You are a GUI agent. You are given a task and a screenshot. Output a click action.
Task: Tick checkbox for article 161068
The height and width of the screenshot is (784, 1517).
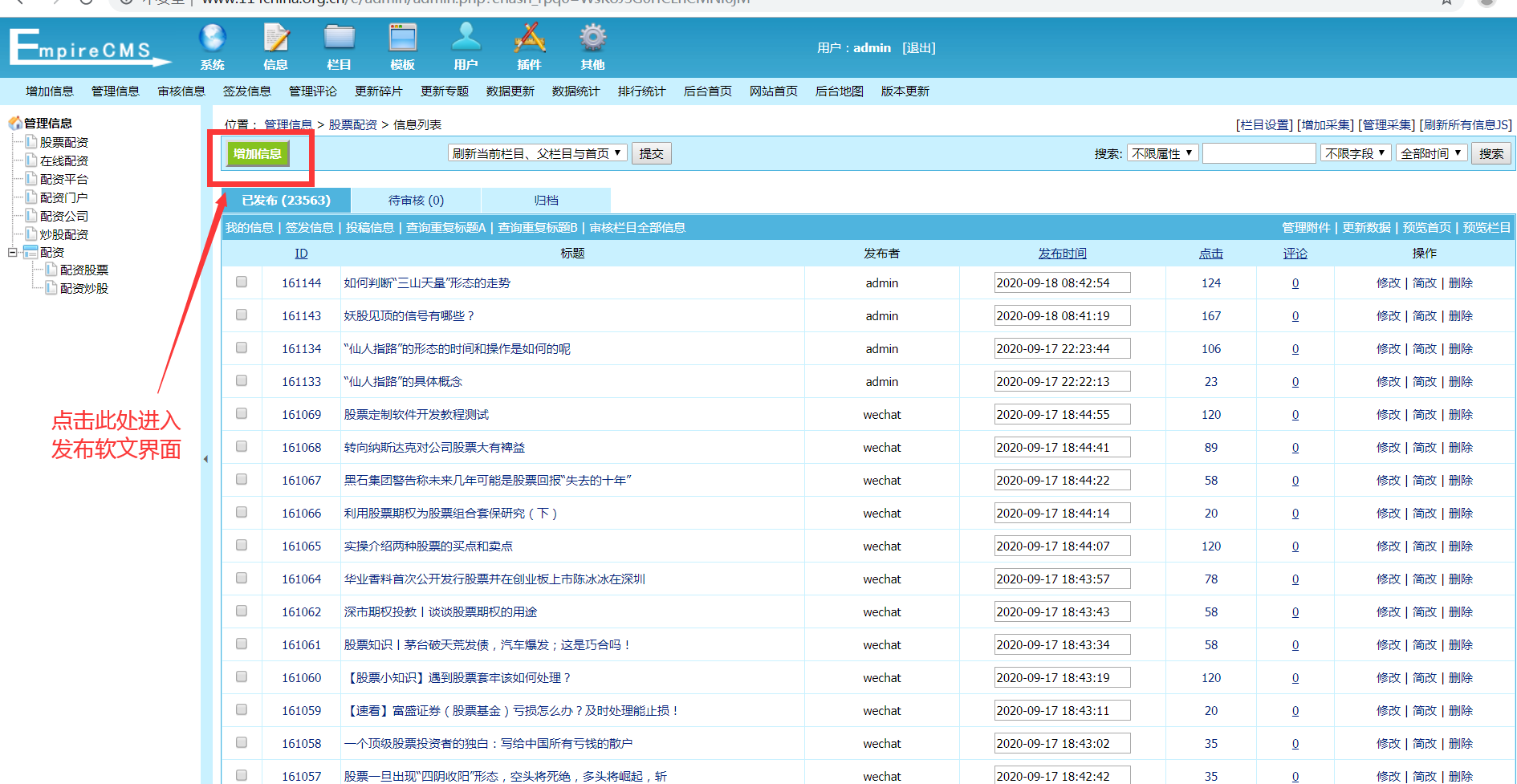[242, 447]
